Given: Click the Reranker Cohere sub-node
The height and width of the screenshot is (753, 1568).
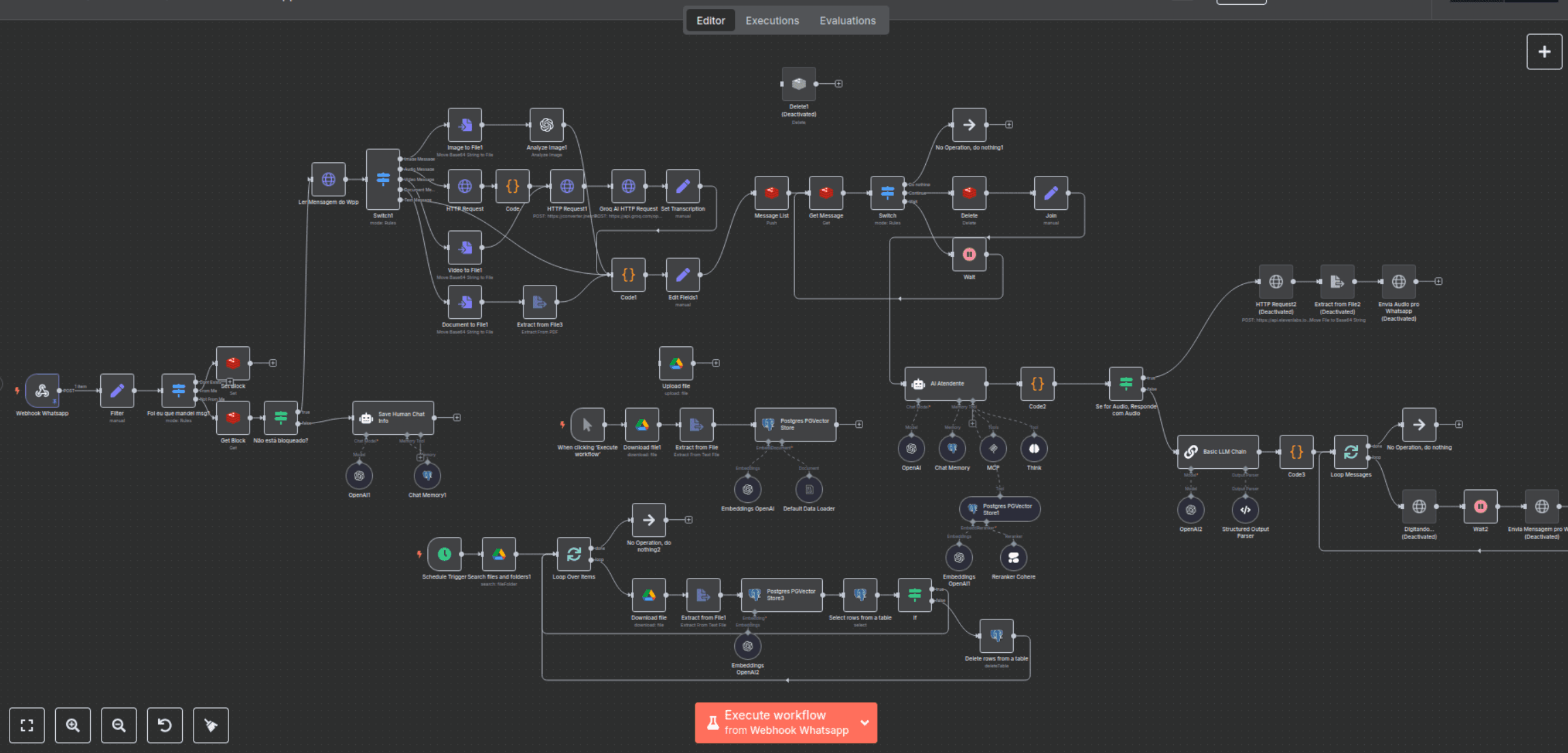Looking at the screenshot, I should click(1014, 557).
